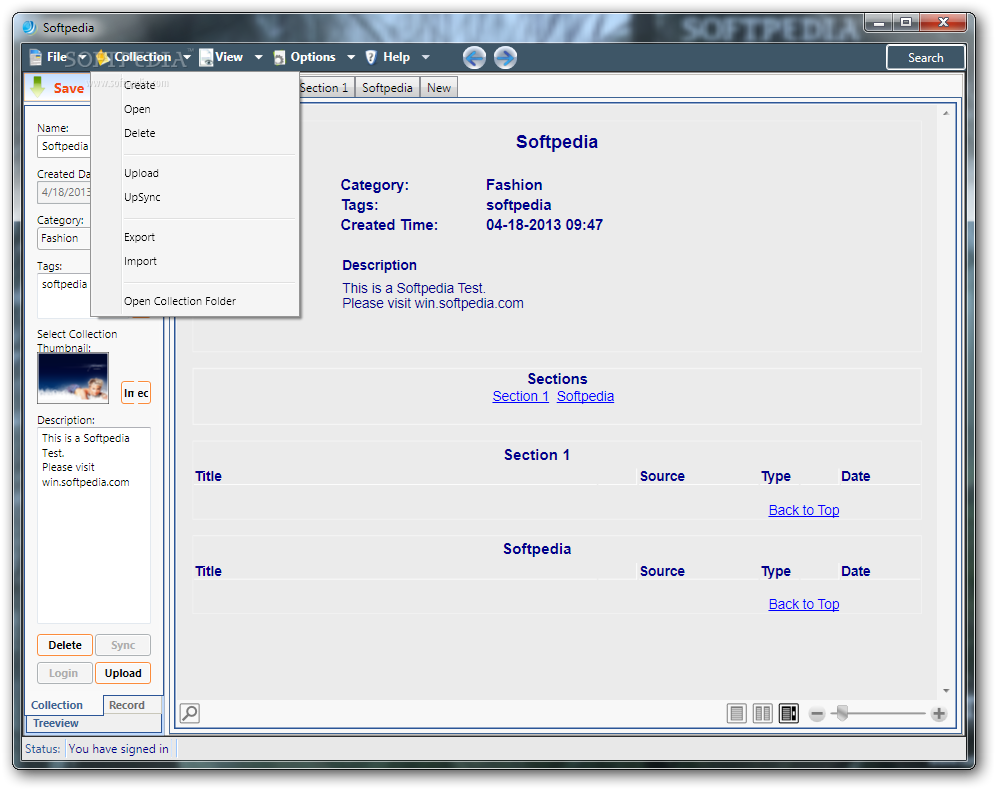Click the Description text area
Screen dimensions: 996x790
click(x=94, y=525)
